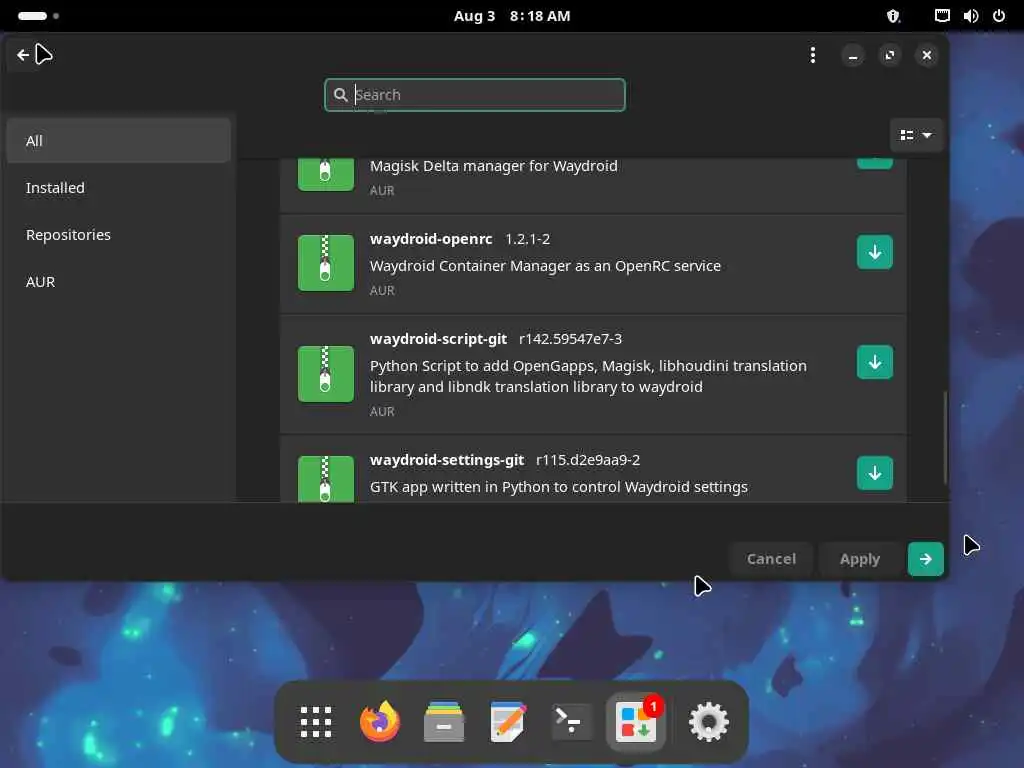Screen dimensions: 1024x768
Task: Select the All category
Action: 118,141
